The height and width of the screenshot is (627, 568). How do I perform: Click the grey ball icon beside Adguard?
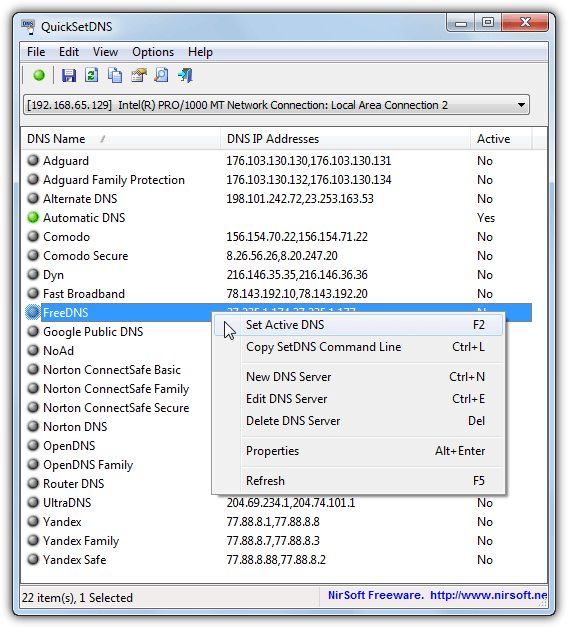pyautogui.click(x=33, y=160)
